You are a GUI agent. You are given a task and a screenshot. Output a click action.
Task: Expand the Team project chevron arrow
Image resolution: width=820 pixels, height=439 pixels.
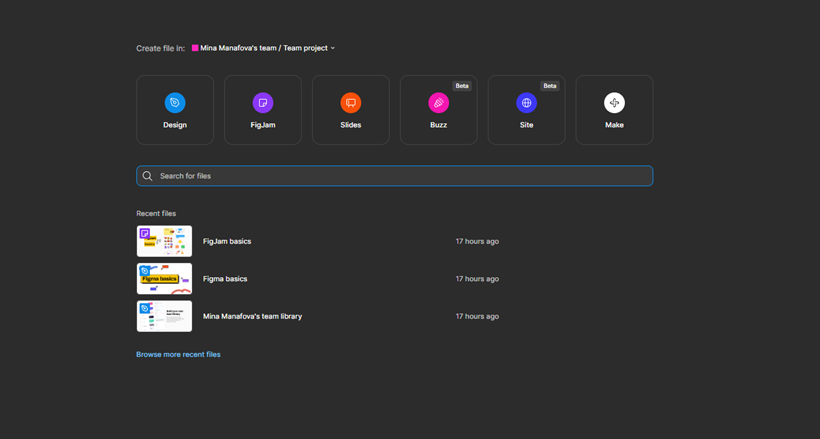333,48
